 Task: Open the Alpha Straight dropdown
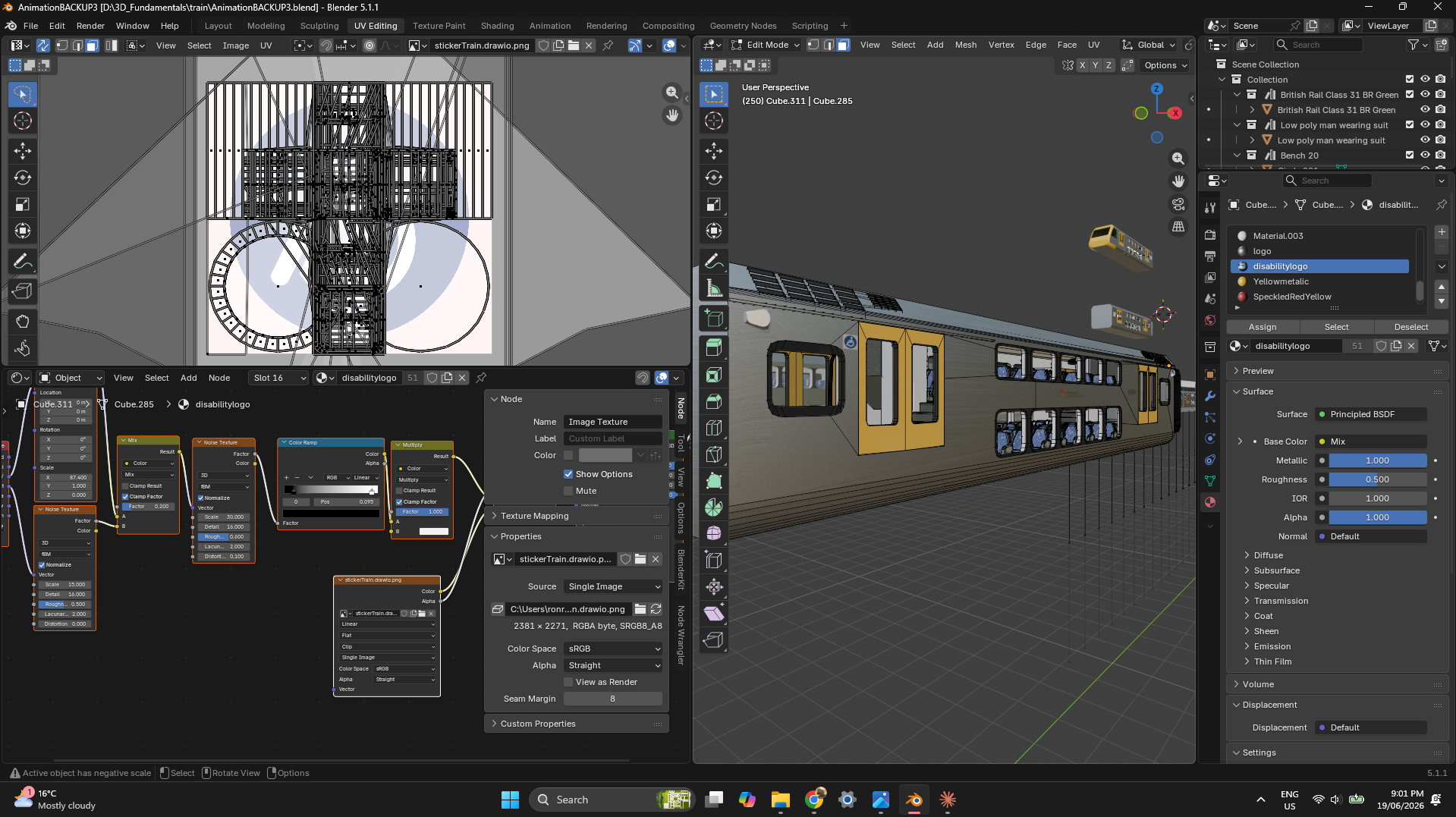point(614,665)
